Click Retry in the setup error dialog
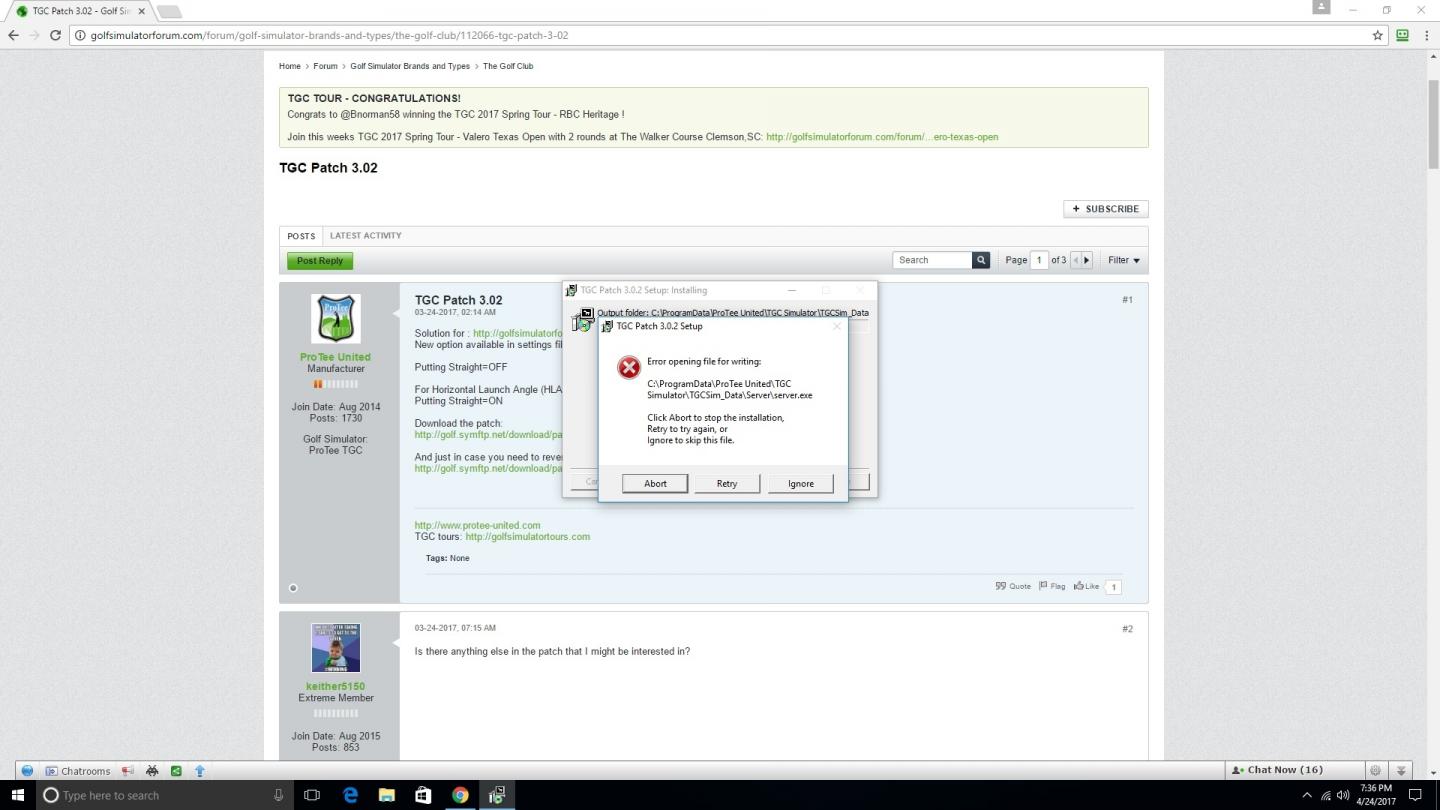Image resolution: width=1440 pixels, height=810 pixels. 727,483
